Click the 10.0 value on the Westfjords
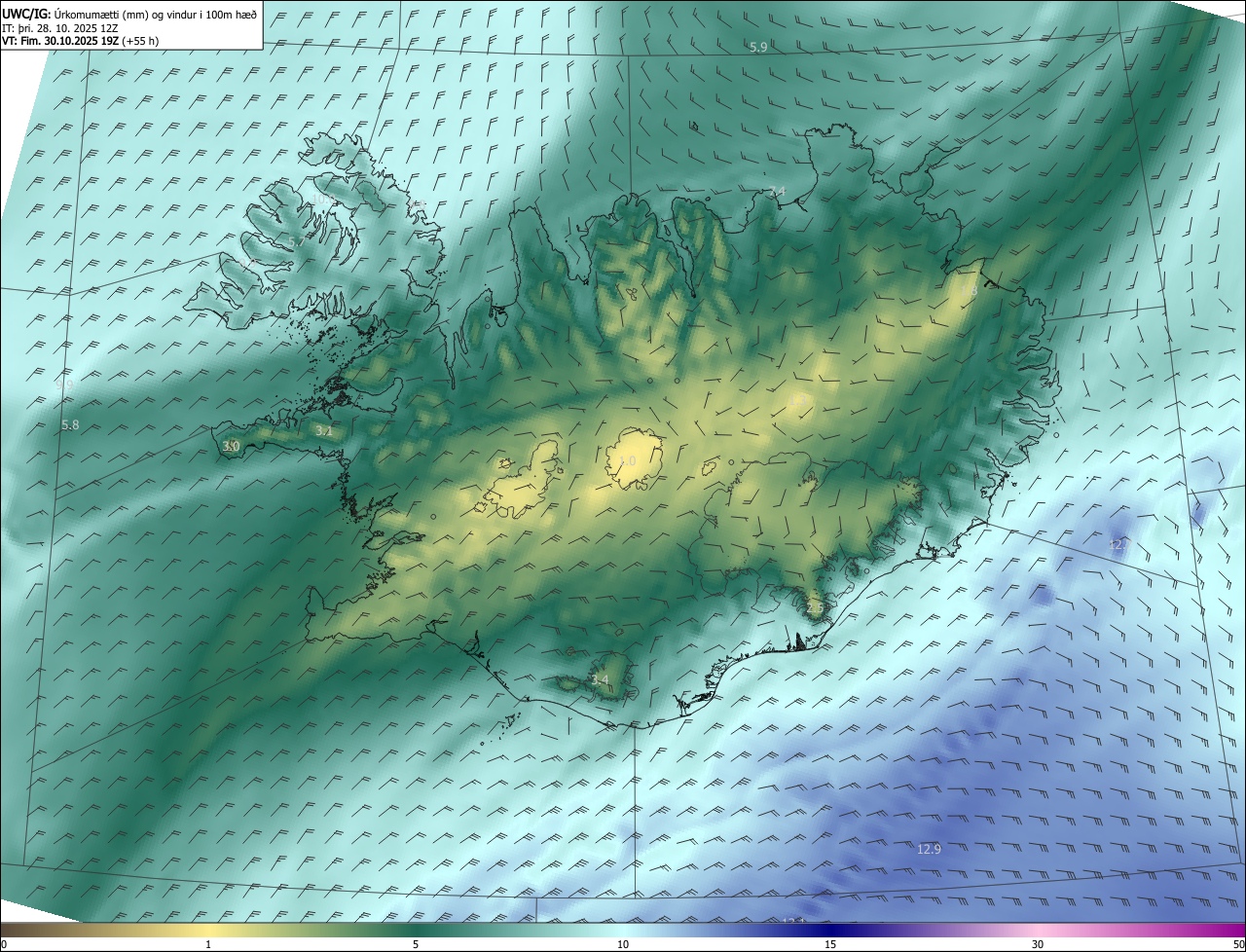Screen dimensions: 1246x952 pyautogui.click(x=322, y=199)
